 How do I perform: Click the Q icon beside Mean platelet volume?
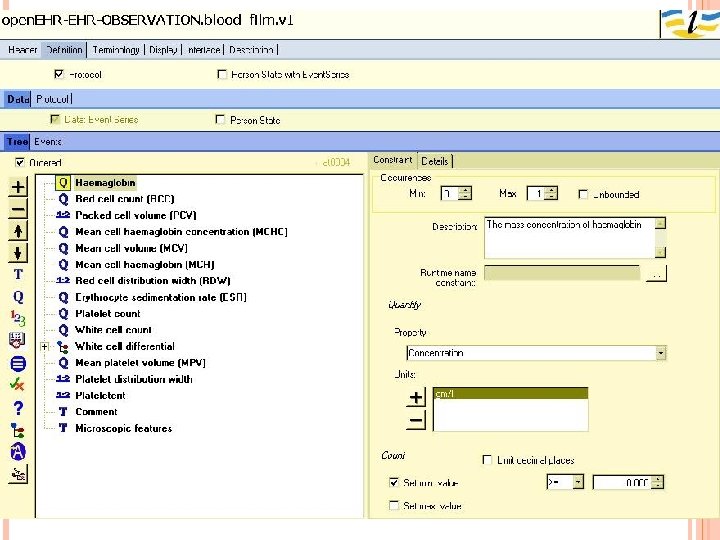click(x=63, y=363)
